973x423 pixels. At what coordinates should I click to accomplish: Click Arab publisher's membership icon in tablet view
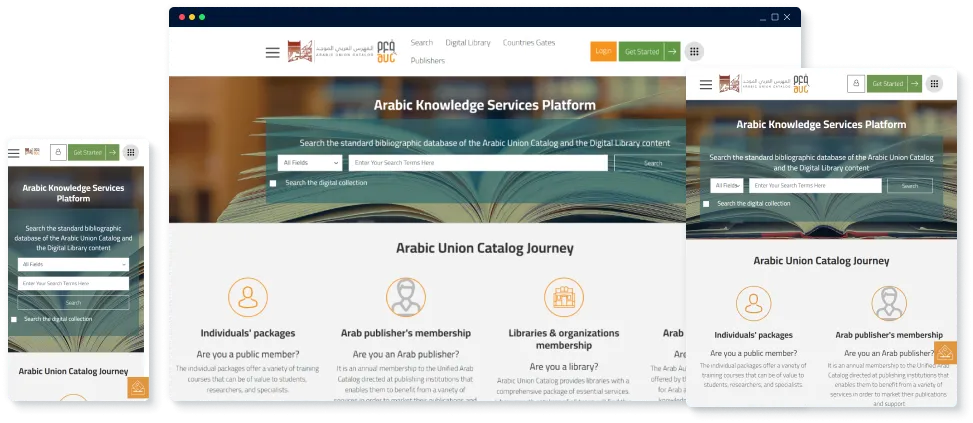(x=889, y=303)
